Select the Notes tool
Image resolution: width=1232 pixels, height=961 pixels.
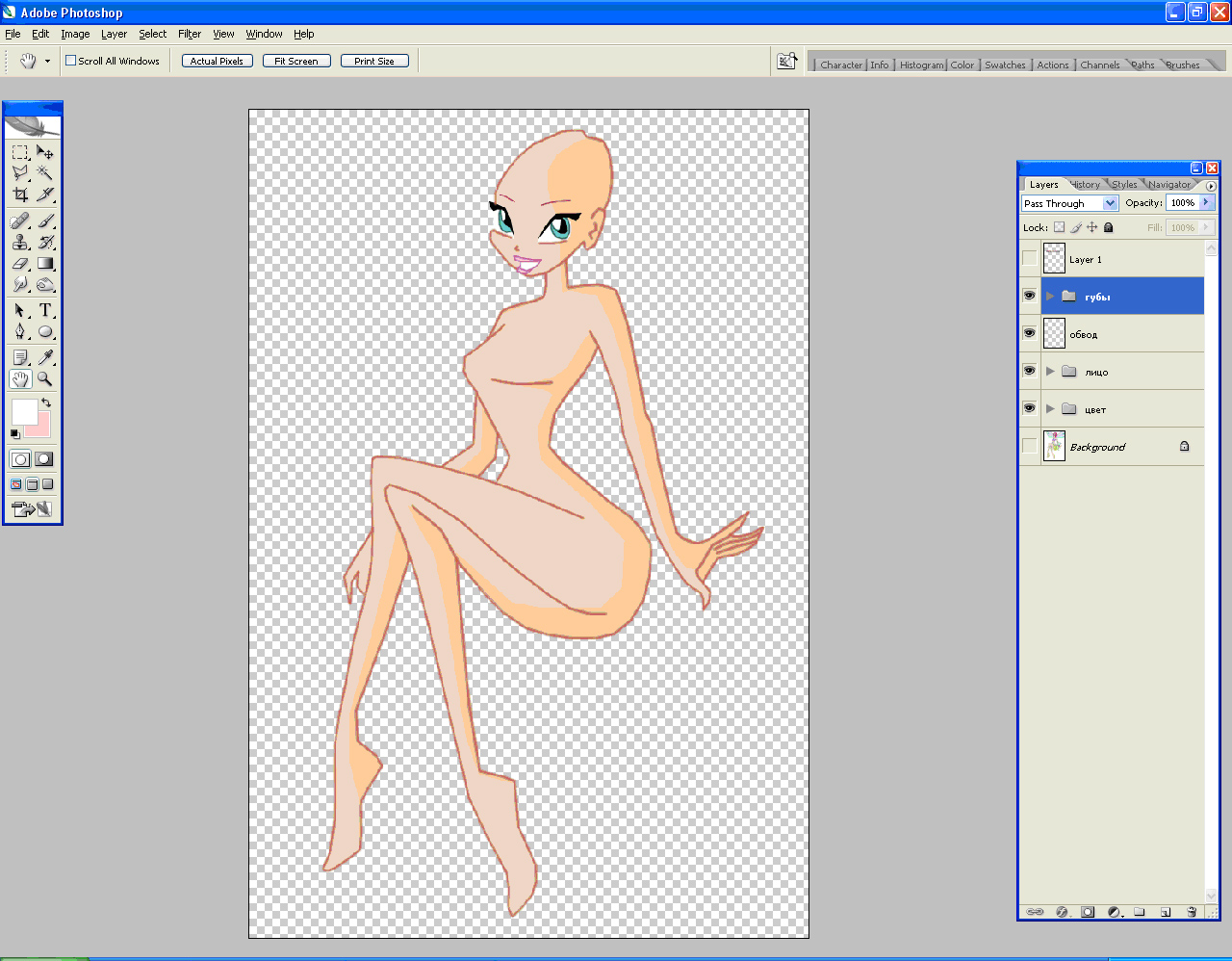click(x=20, y=357)
